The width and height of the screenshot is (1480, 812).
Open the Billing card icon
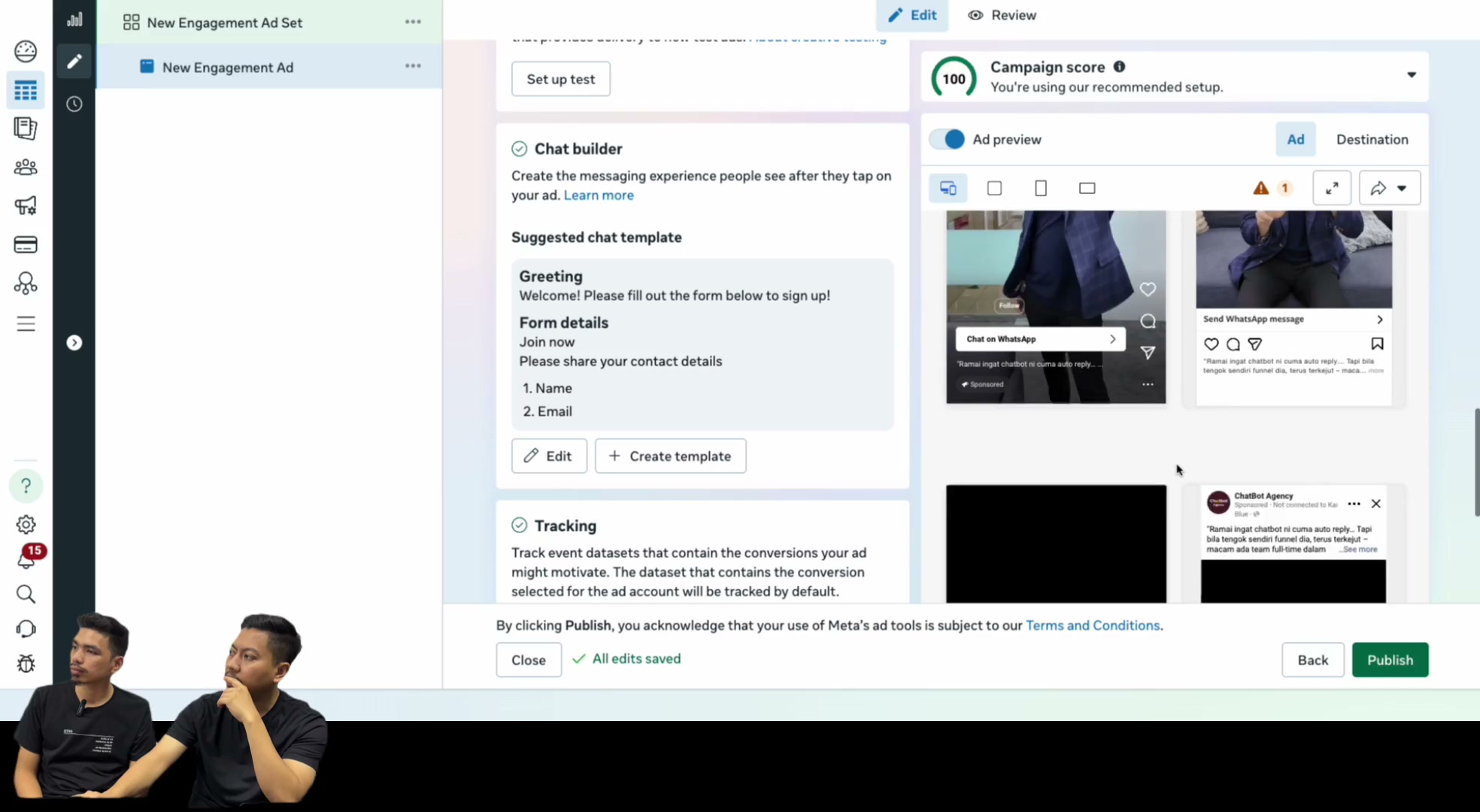pos(26,244)
